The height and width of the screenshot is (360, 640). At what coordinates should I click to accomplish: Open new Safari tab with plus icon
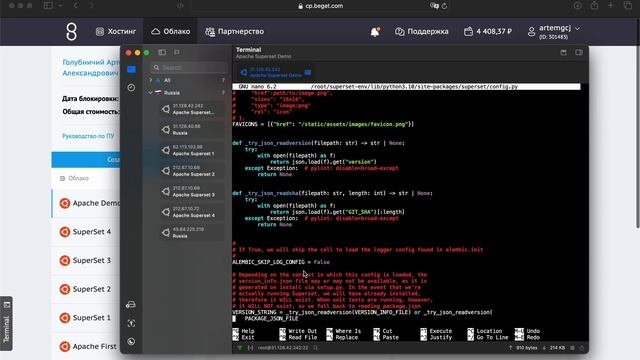point(611,5)
